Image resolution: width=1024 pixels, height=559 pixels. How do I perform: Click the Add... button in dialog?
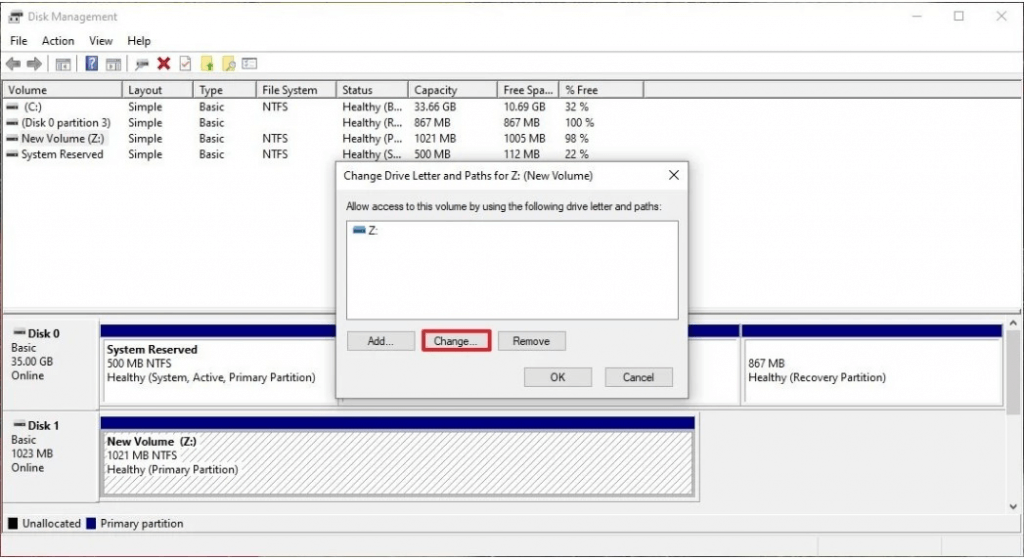pos(381,341)
